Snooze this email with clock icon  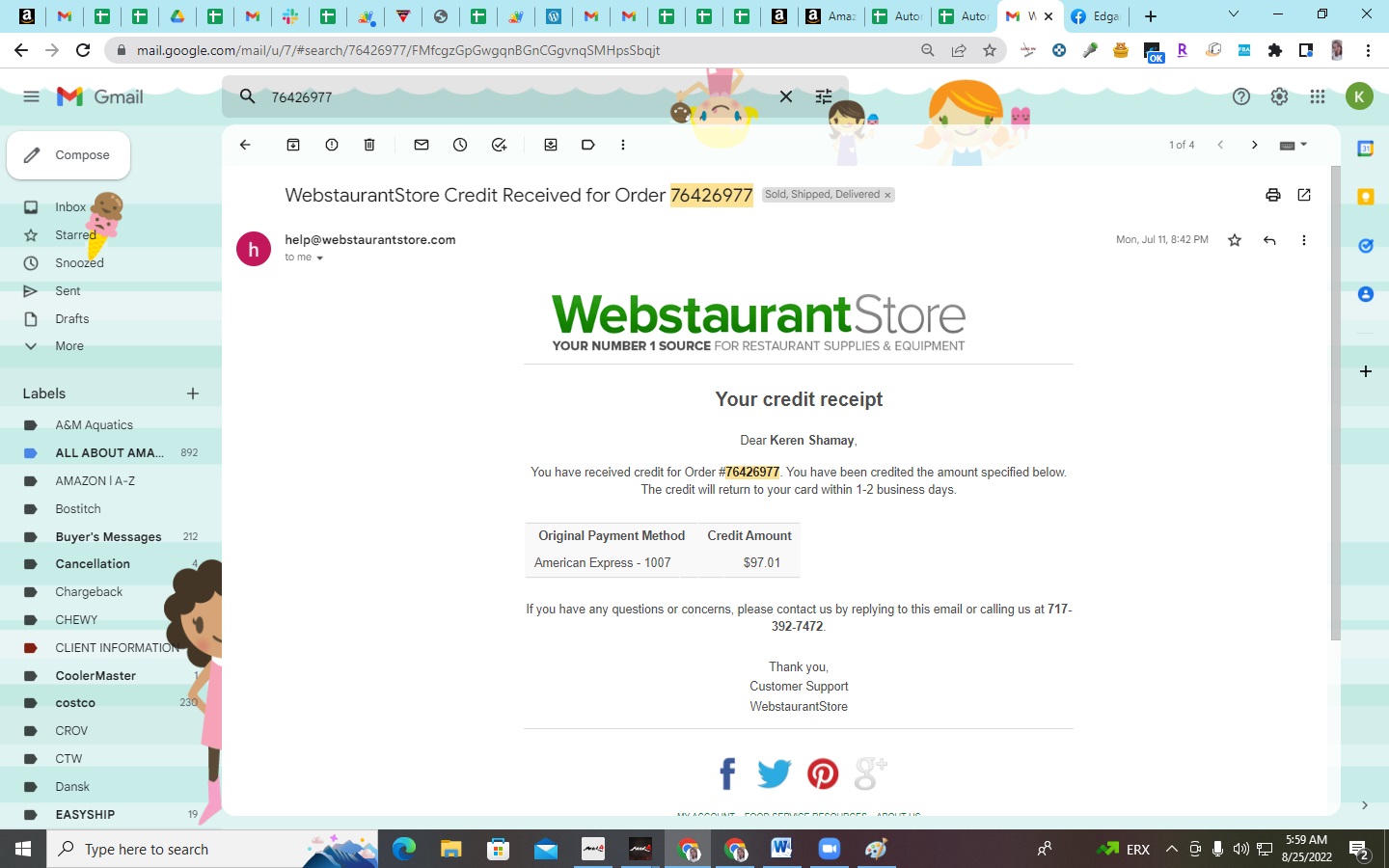(460, 145)
